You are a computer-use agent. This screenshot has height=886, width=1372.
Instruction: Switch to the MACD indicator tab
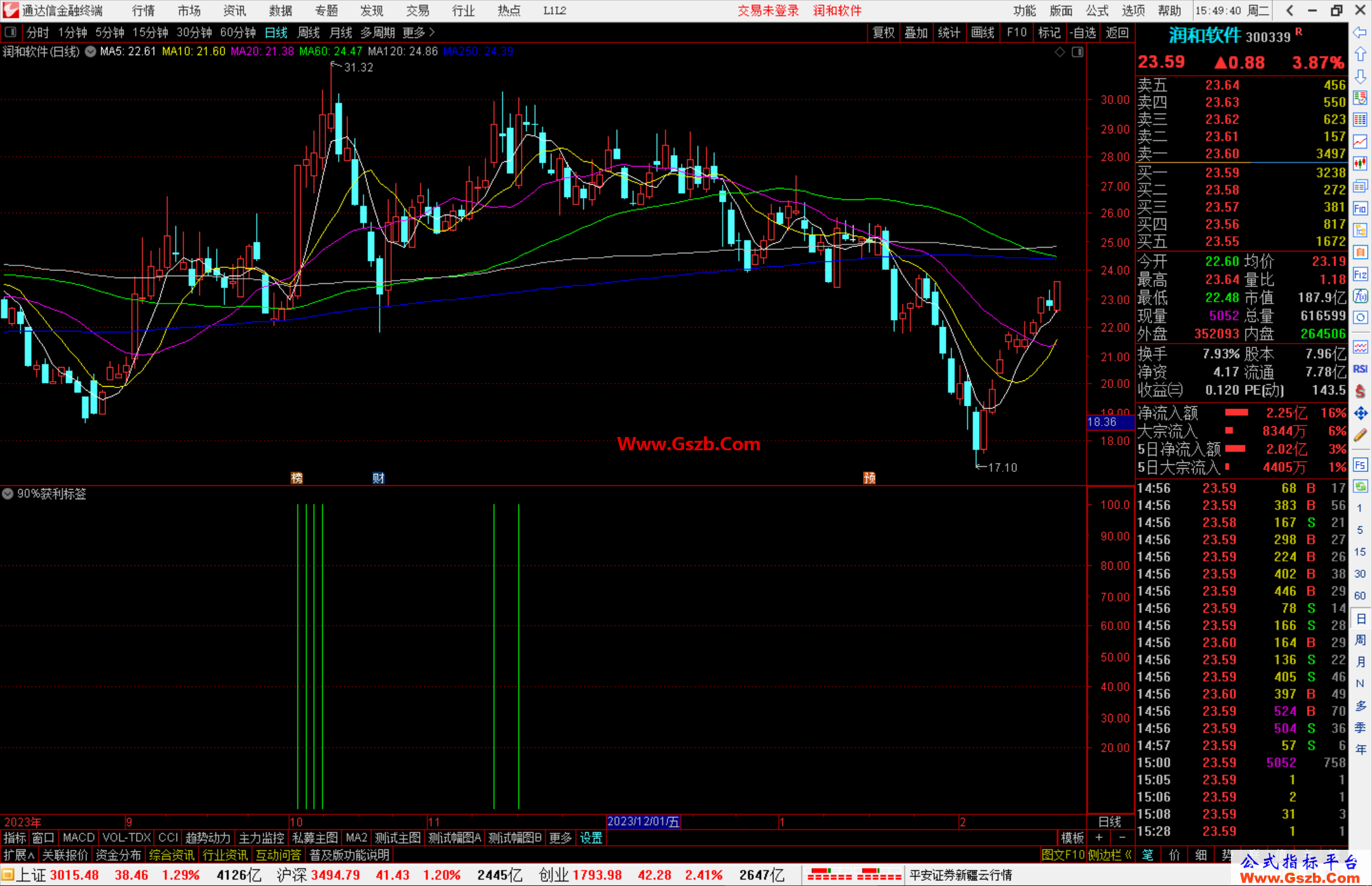[79, 838]
